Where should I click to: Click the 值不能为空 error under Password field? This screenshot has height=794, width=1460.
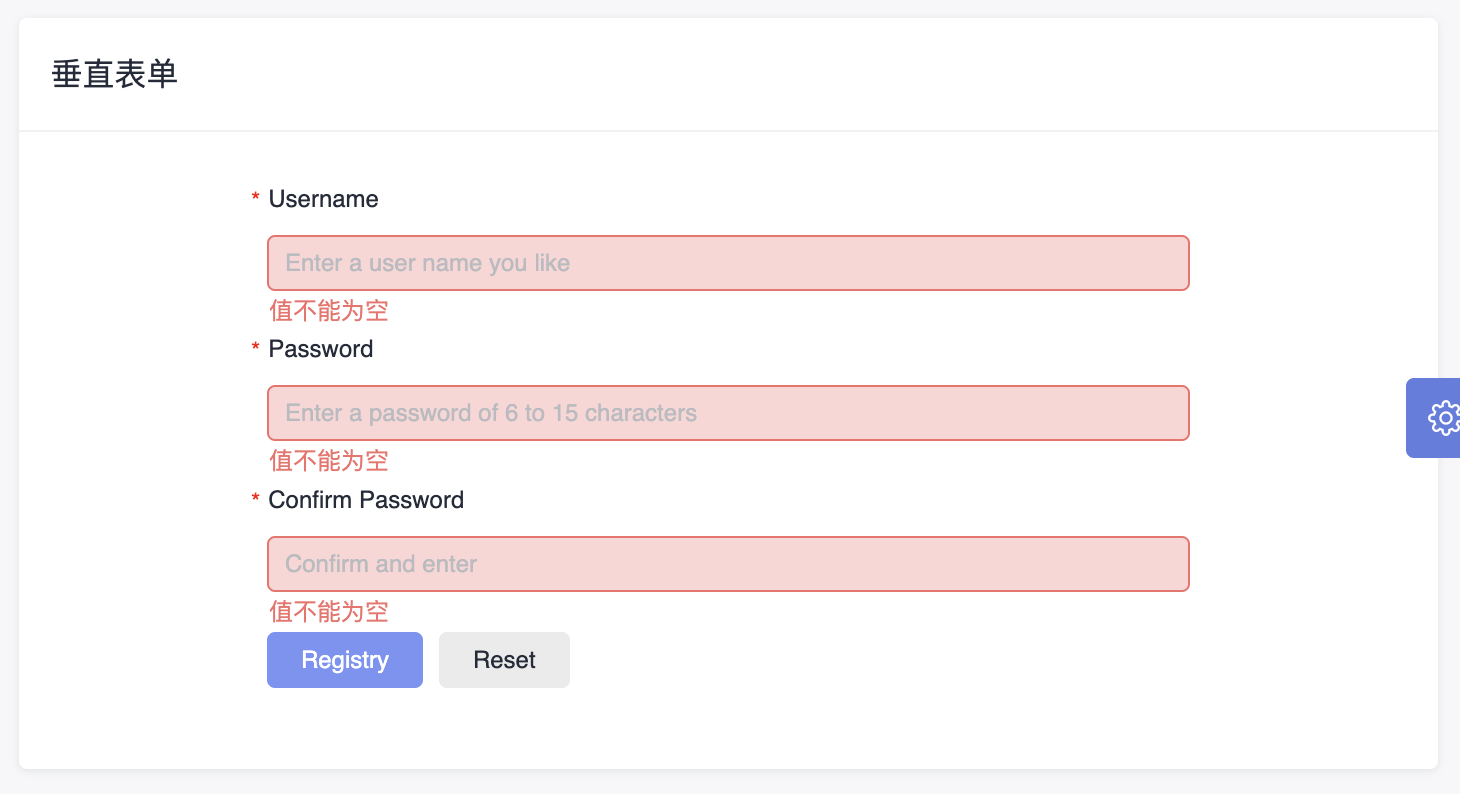tap(328, 461)
